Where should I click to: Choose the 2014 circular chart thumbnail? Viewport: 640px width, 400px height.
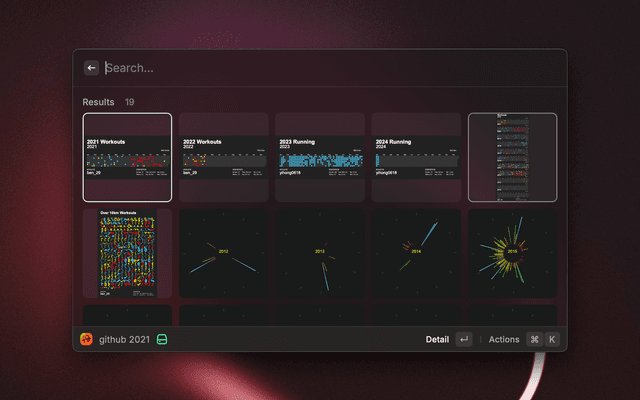(416, 253)
